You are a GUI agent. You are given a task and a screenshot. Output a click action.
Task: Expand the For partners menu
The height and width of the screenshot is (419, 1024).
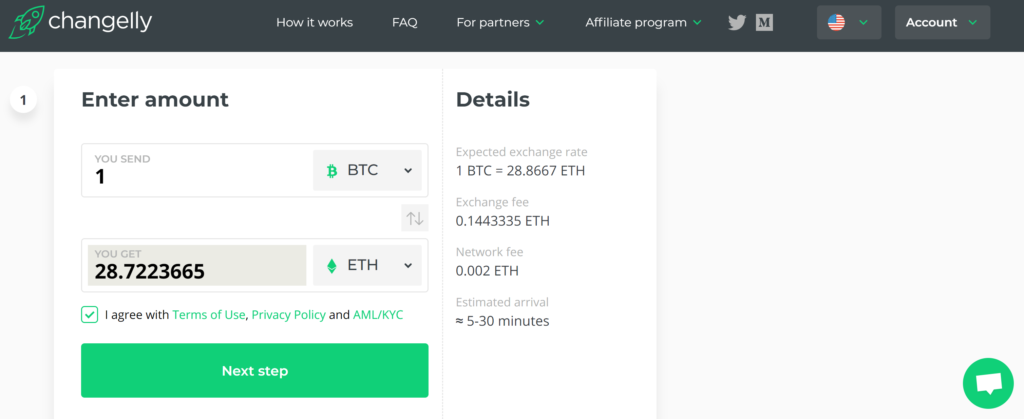pos(500,23)
